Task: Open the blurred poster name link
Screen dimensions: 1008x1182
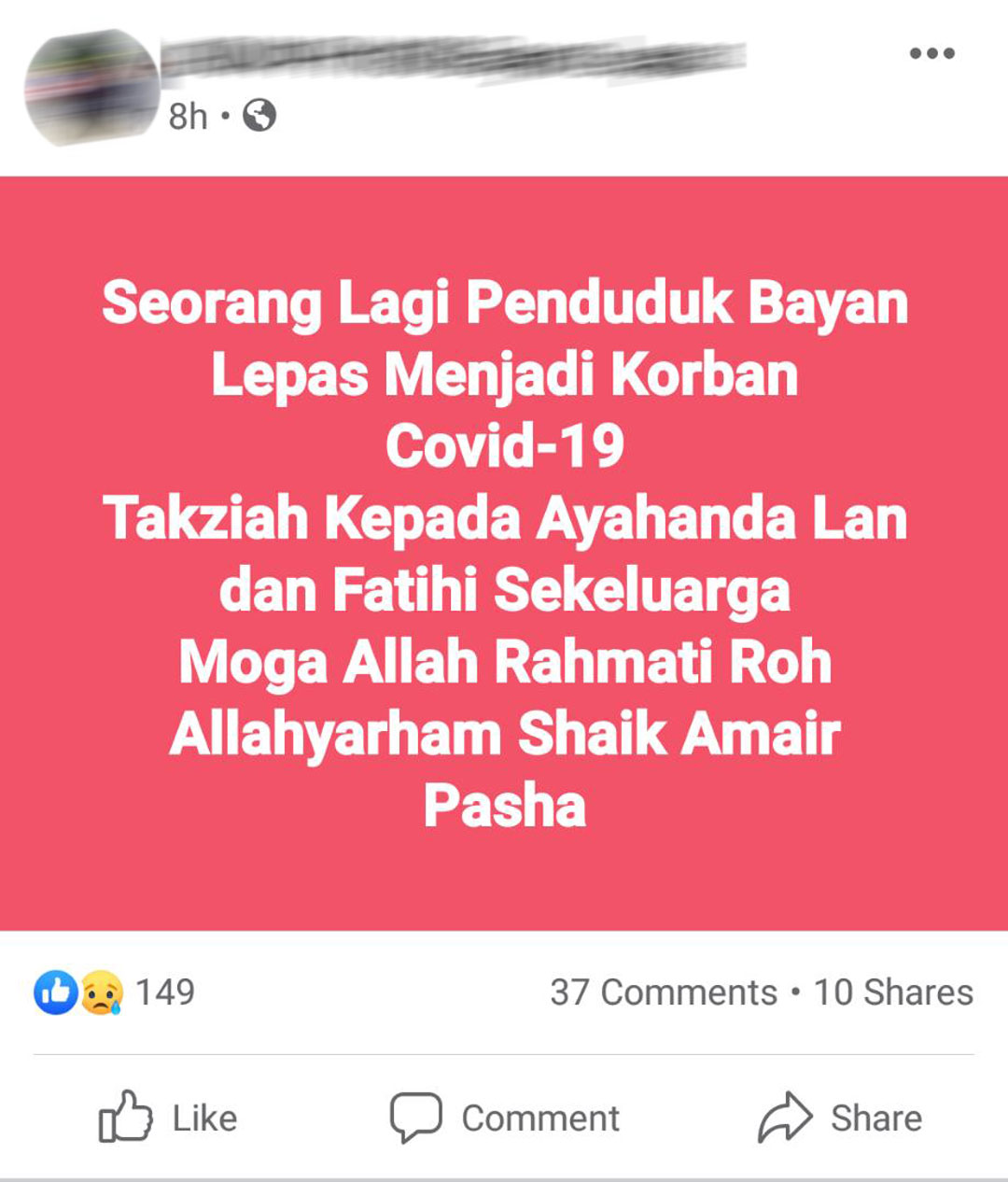Action: click(x=454, y=60)
